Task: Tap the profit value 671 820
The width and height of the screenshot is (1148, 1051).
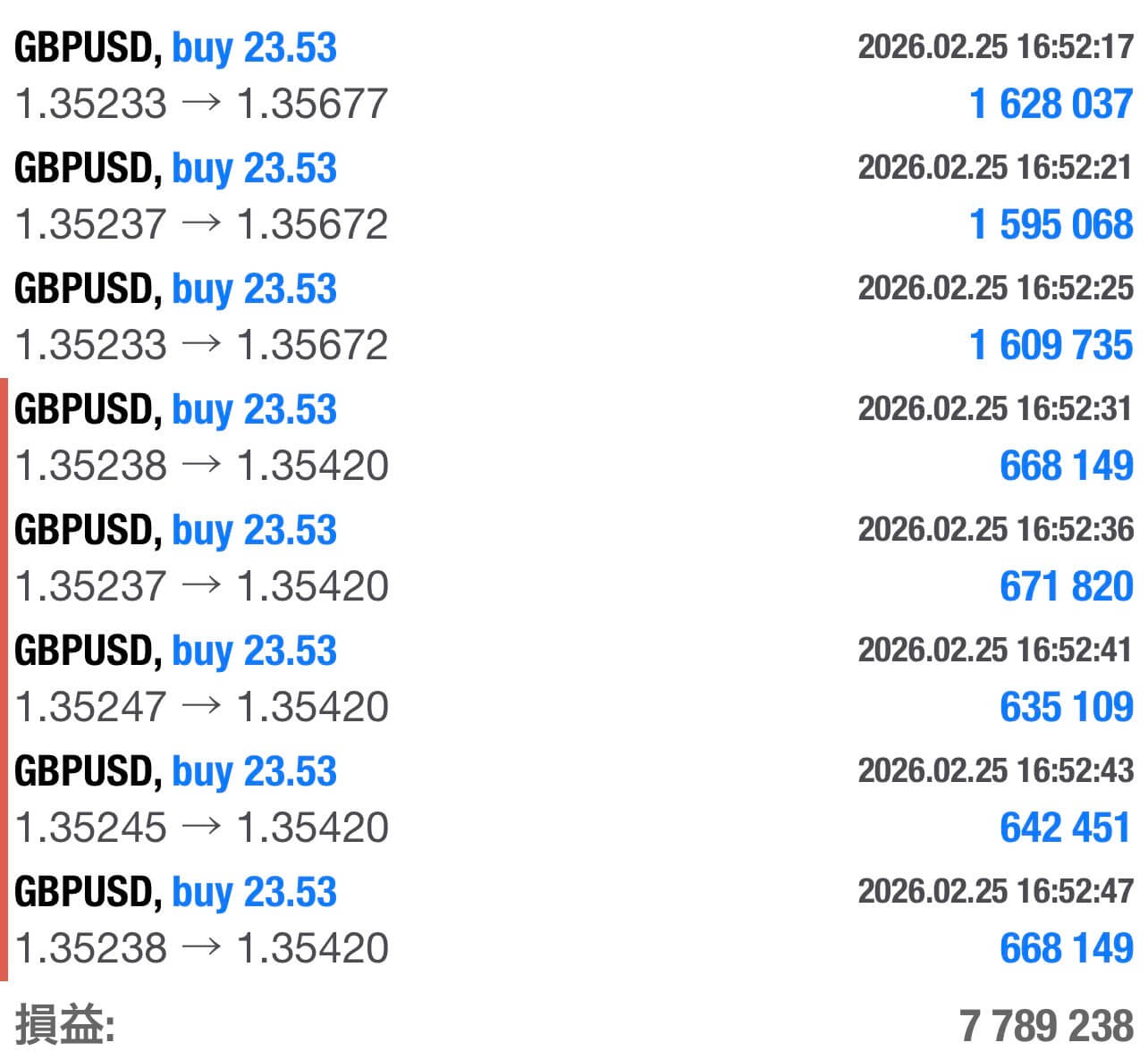Action: (x=1066, y=586)
